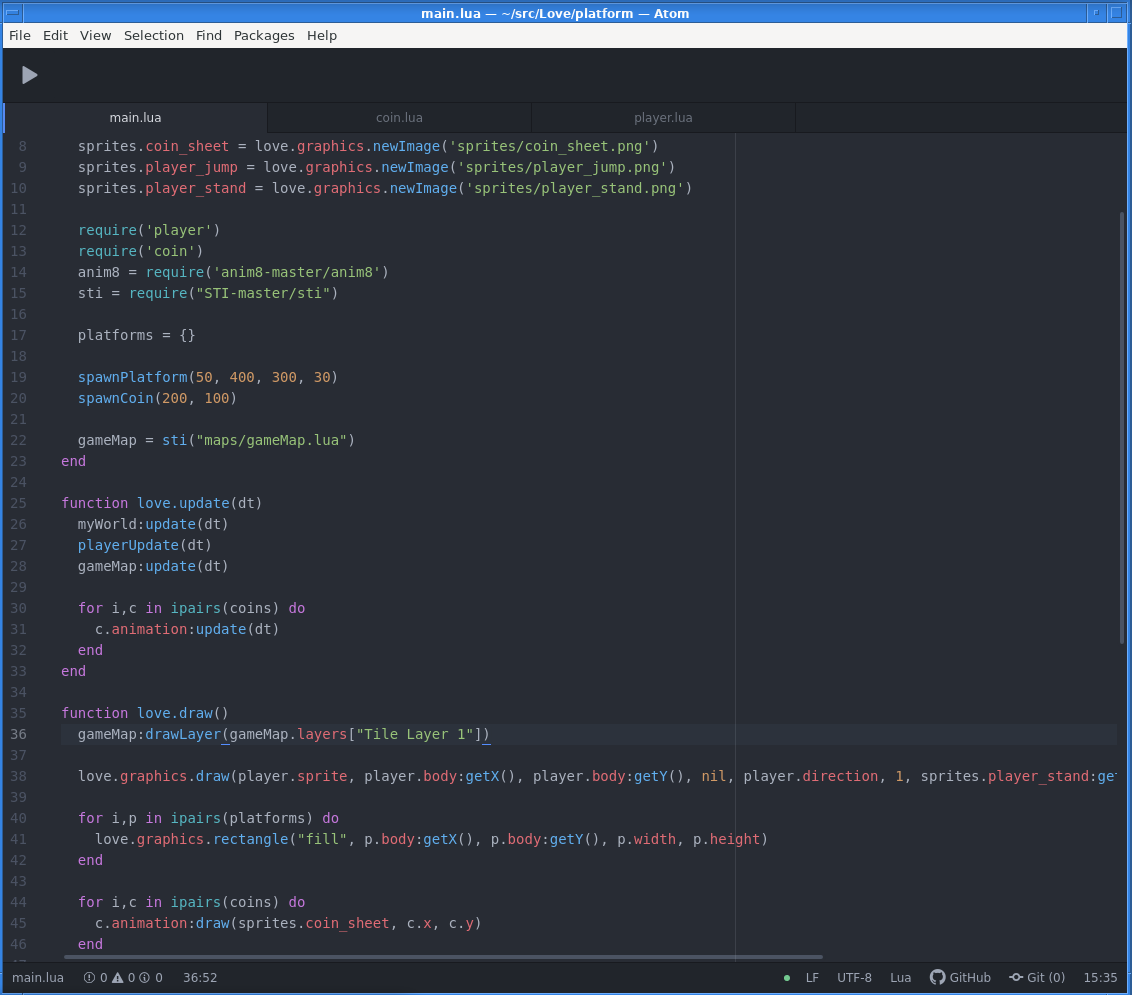This screenshot has height=995, width=1132.
Task: Click the info count icon in status bar
Action: tap(144, 978)
